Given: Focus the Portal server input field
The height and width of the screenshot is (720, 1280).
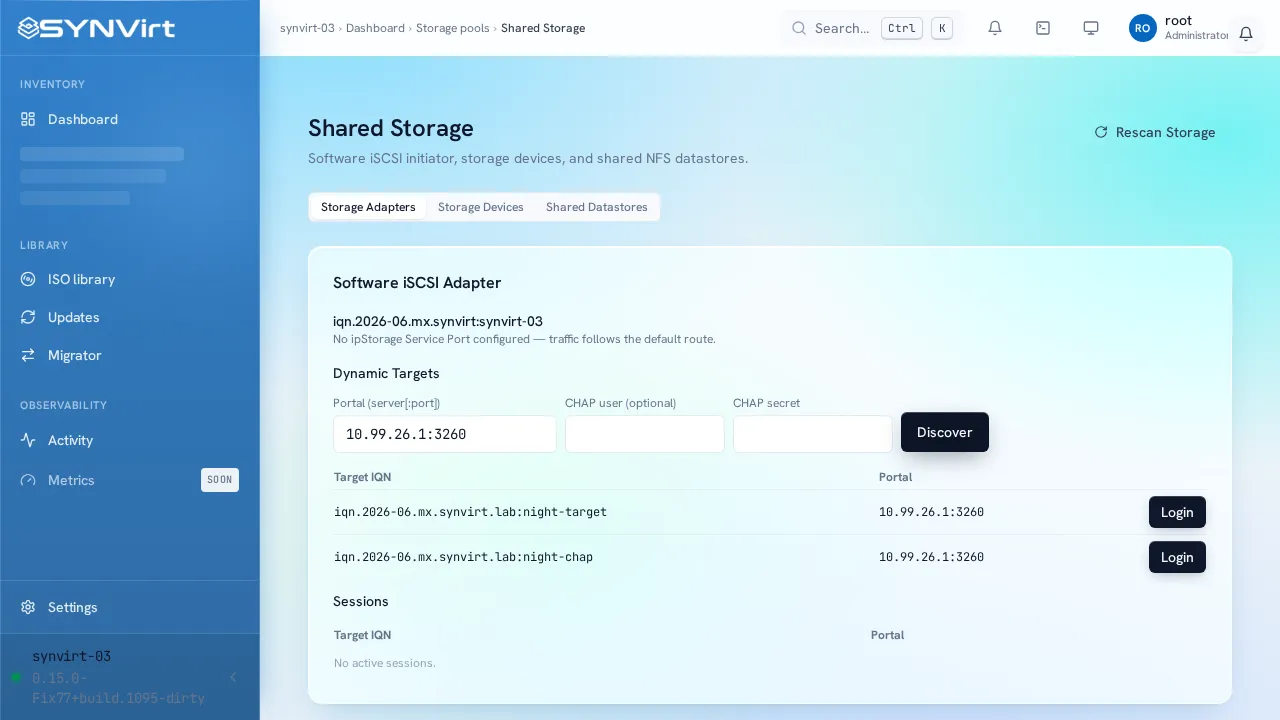Looking at the screenshot, I should click(x=445, y=434).
